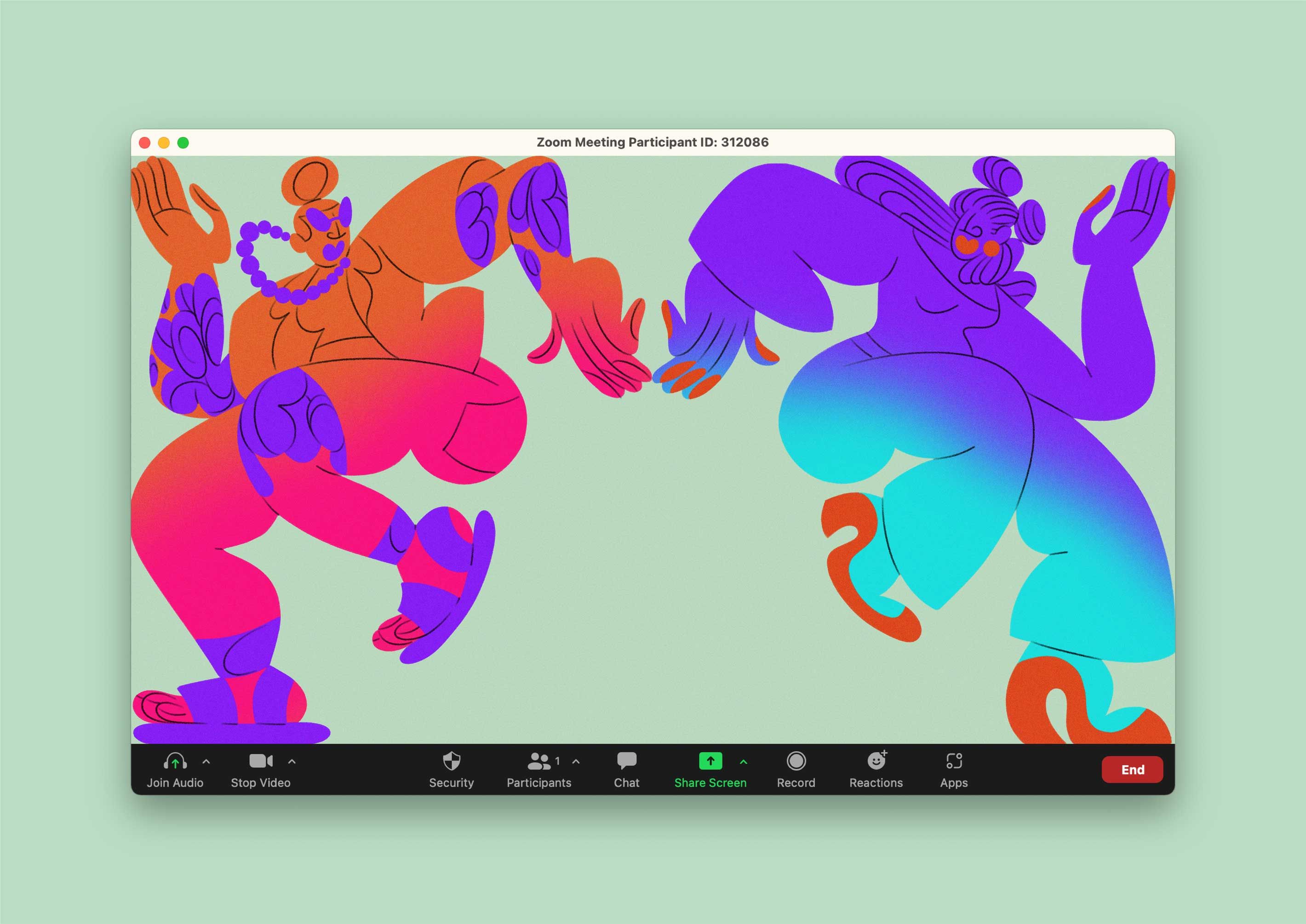Start sharing with green Share Screen icon
The height and width of the screenshot is (924, 1306).
click(710, 761)
